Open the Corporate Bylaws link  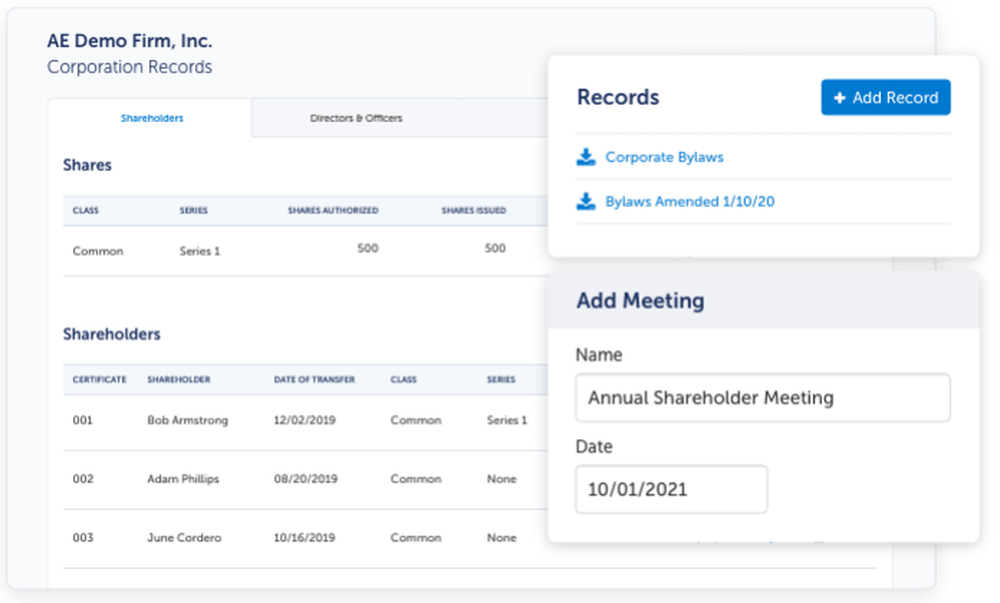point(664,157)
